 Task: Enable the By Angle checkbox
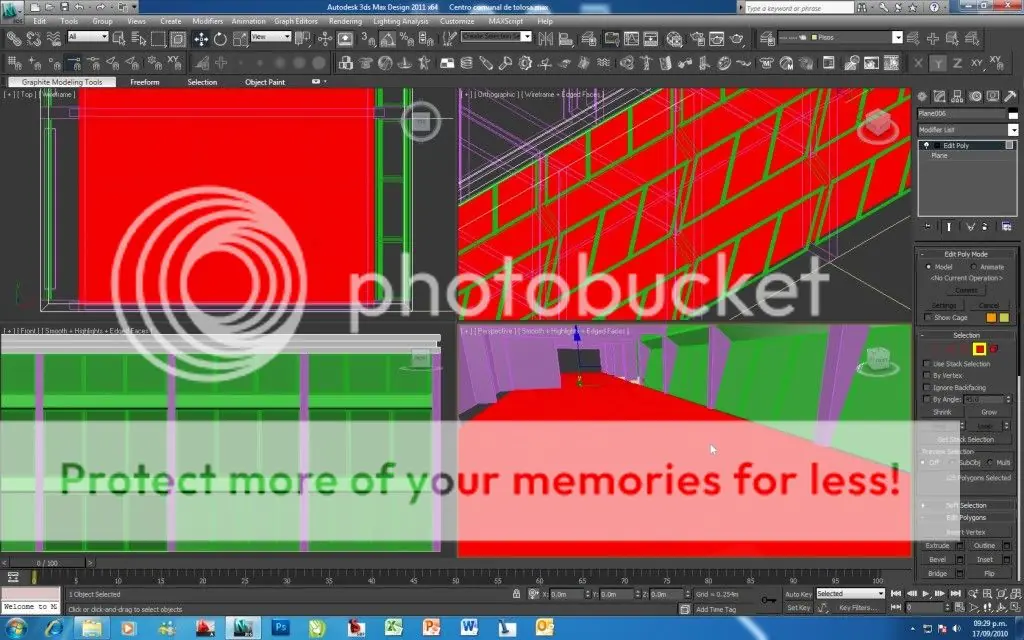[x=927, y=399]
